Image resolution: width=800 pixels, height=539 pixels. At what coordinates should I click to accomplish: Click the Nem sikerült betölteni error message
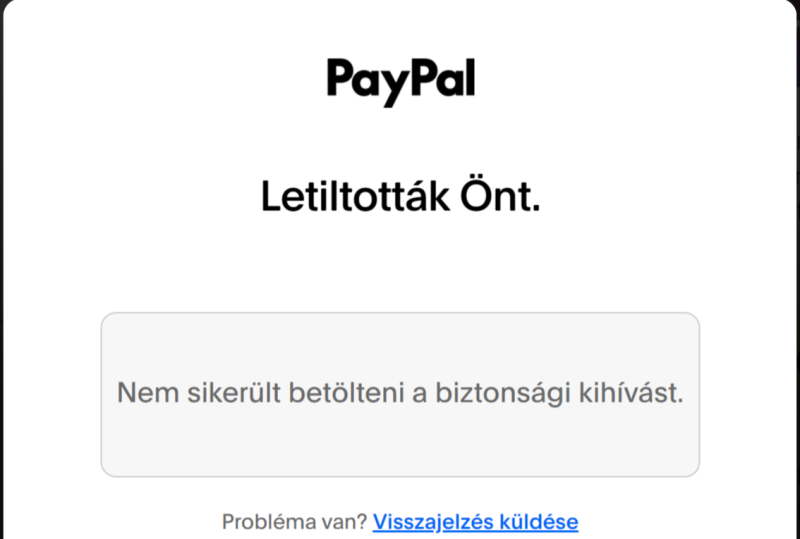click(400, 393)
